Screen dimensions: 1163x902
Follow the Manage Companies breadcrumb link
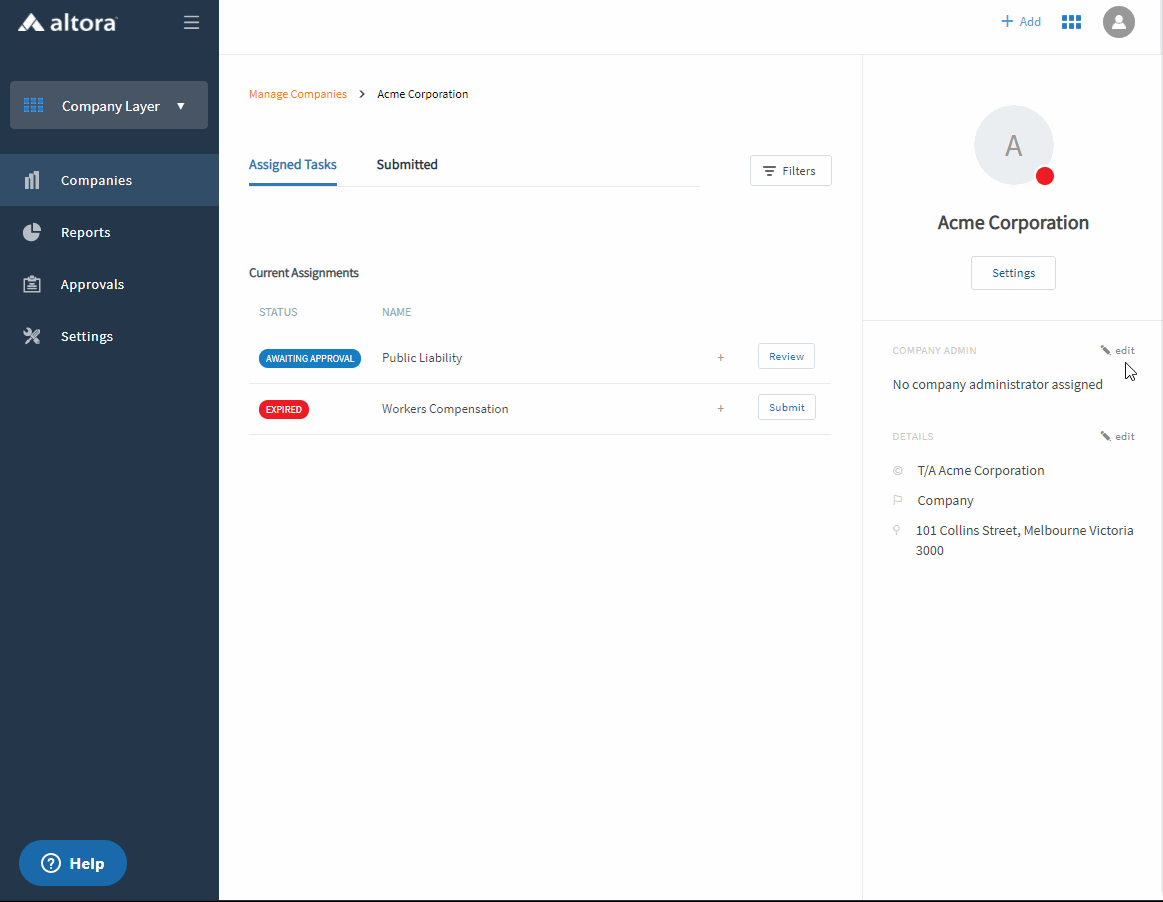point(297,94)
